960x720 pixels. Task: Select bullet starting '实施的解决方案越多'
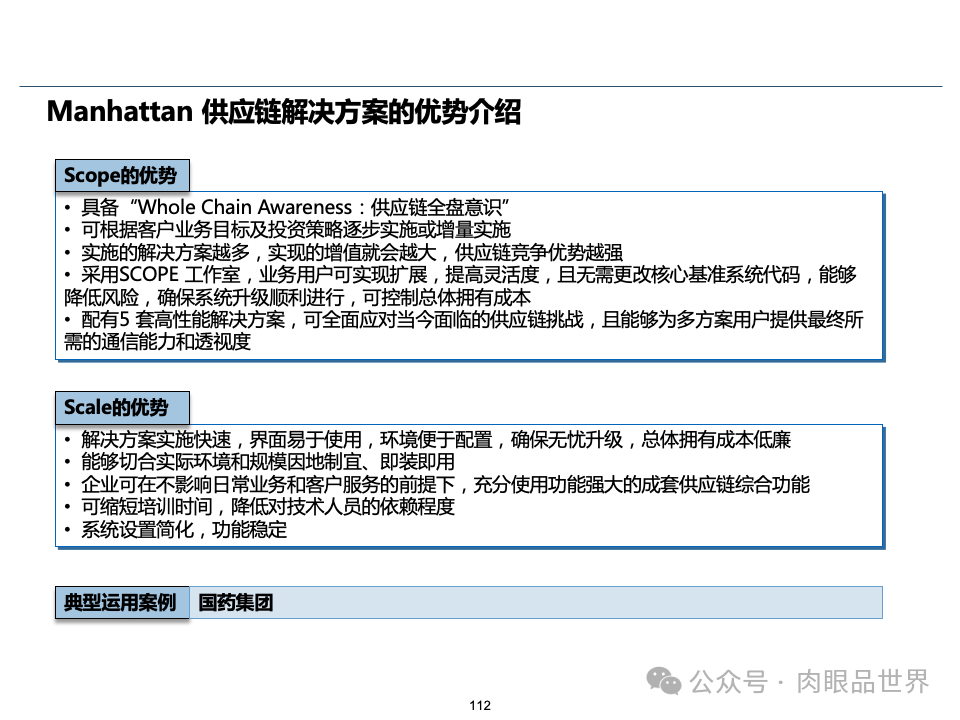coord(343,252)
